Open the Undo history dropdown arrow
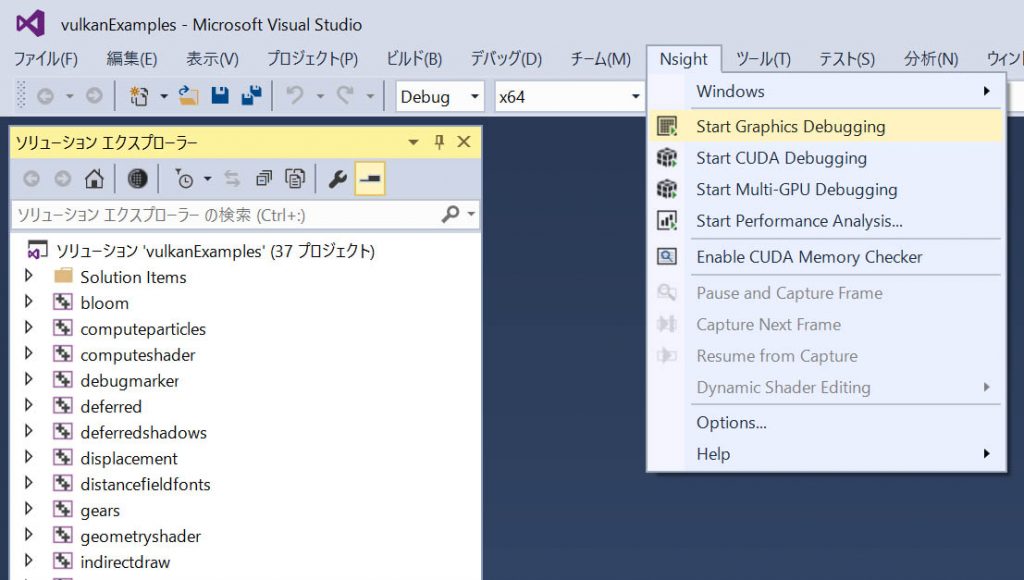The height and width of the screenshot is (580, 1024). coord(320,97)
